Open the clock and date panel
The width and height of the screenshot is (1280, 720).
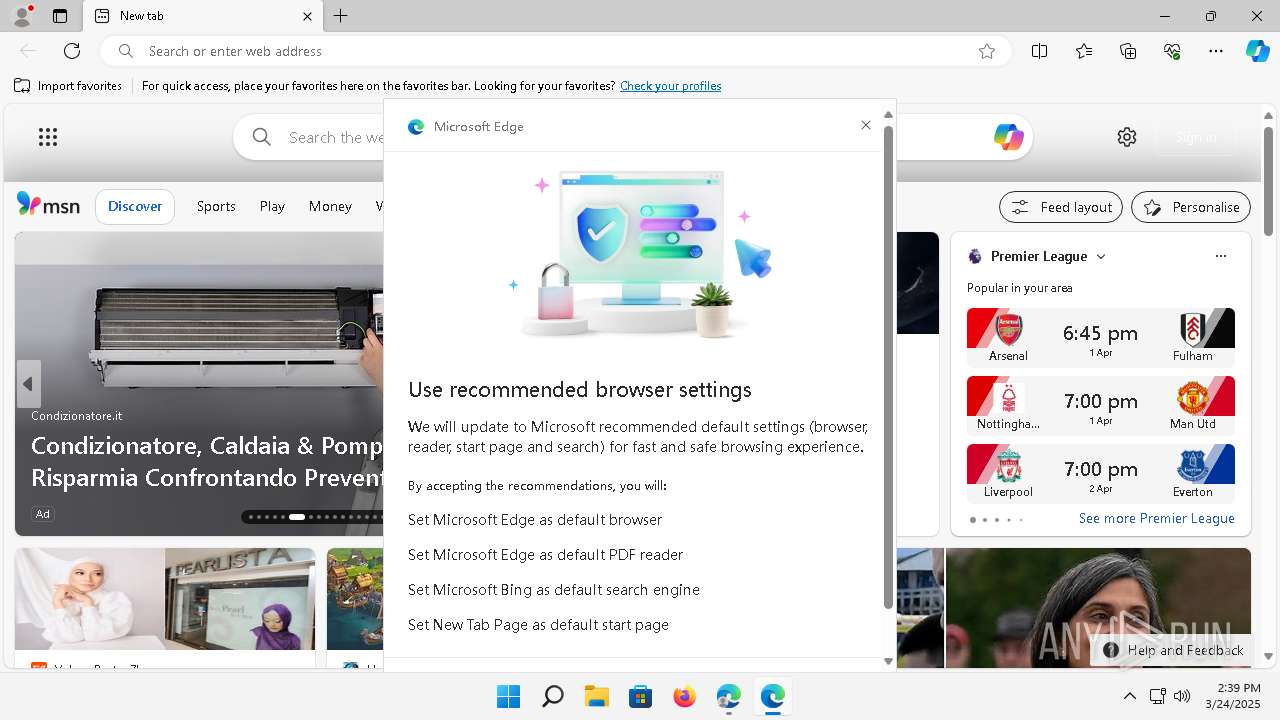coord(1233,696)
